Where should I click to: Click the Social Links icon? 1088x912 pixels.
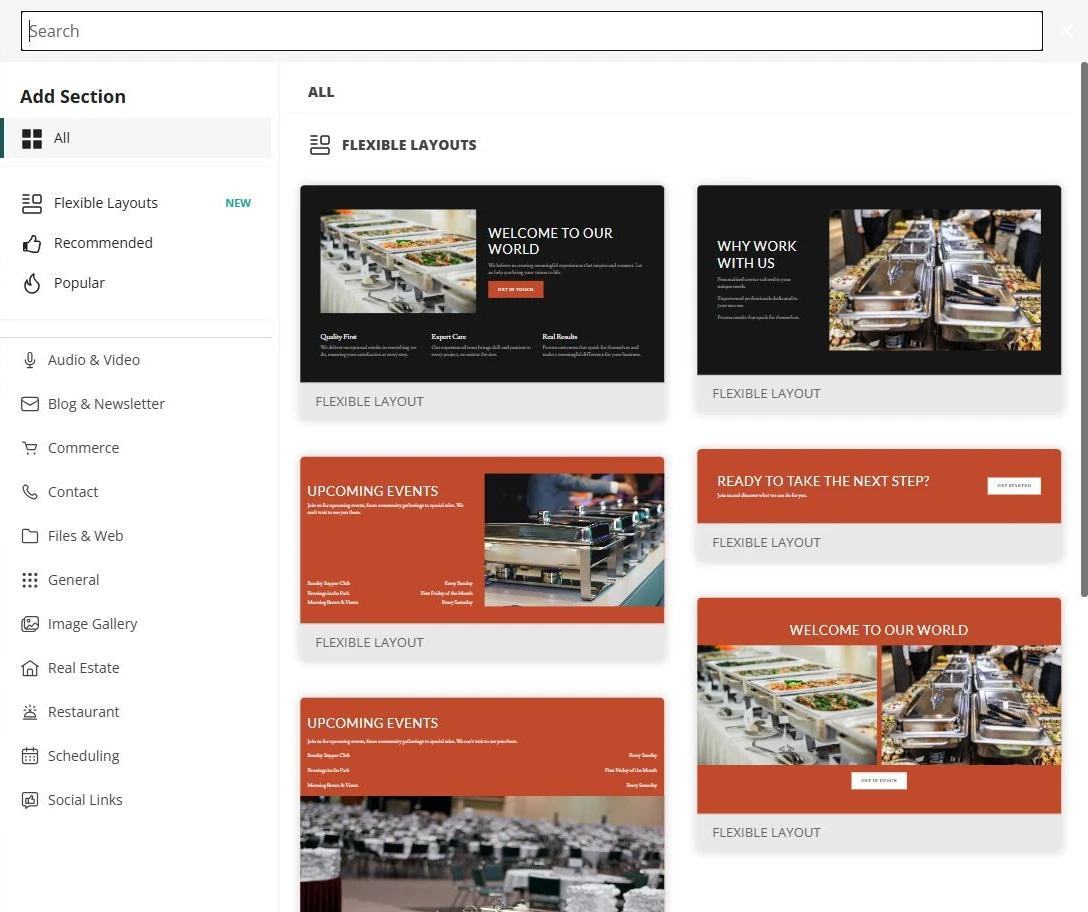(x=30, y=800)
